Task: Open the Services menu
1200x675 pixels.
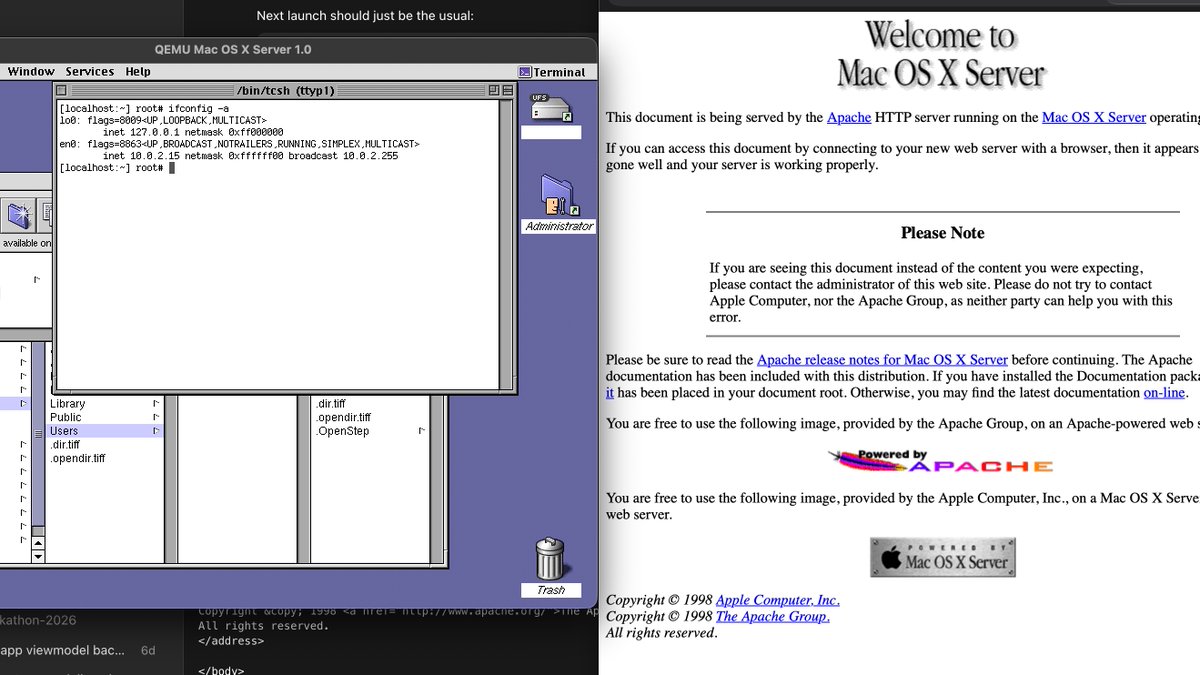Action: [90, 72]
